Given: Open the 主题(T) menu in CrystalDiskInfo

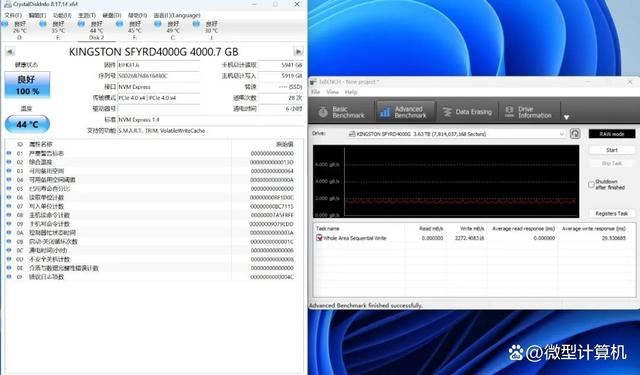Looking at the screenshot, I should (87, 15).
